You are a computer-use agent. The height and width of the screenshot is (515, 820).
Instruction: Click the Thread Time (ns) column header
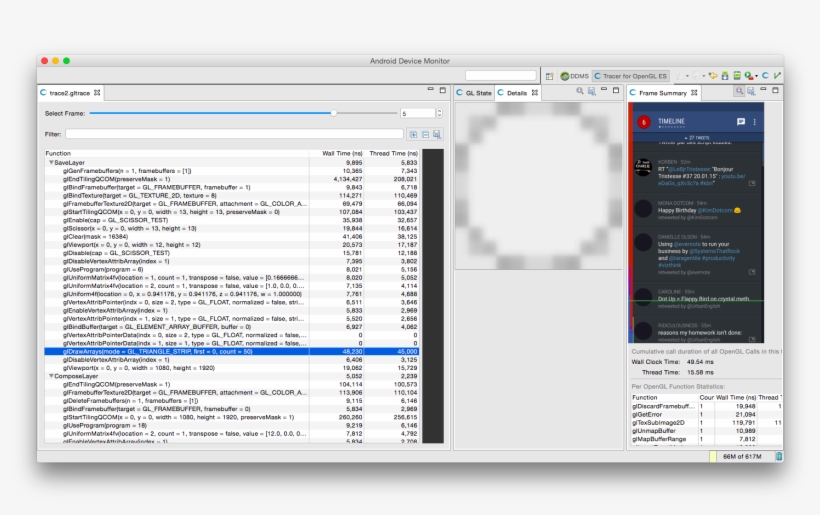392,153
